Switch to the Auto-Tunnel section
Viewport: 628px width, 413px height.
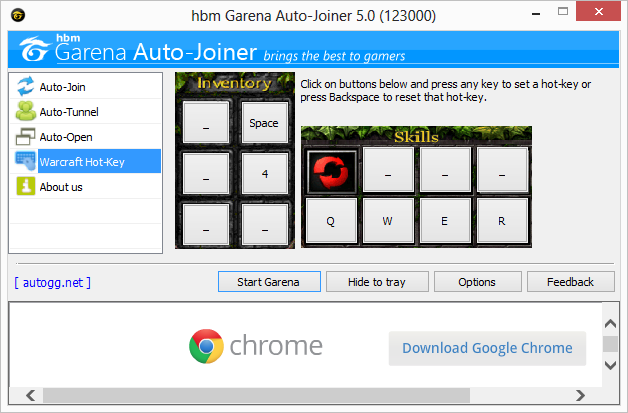click(x=85, y=111)
